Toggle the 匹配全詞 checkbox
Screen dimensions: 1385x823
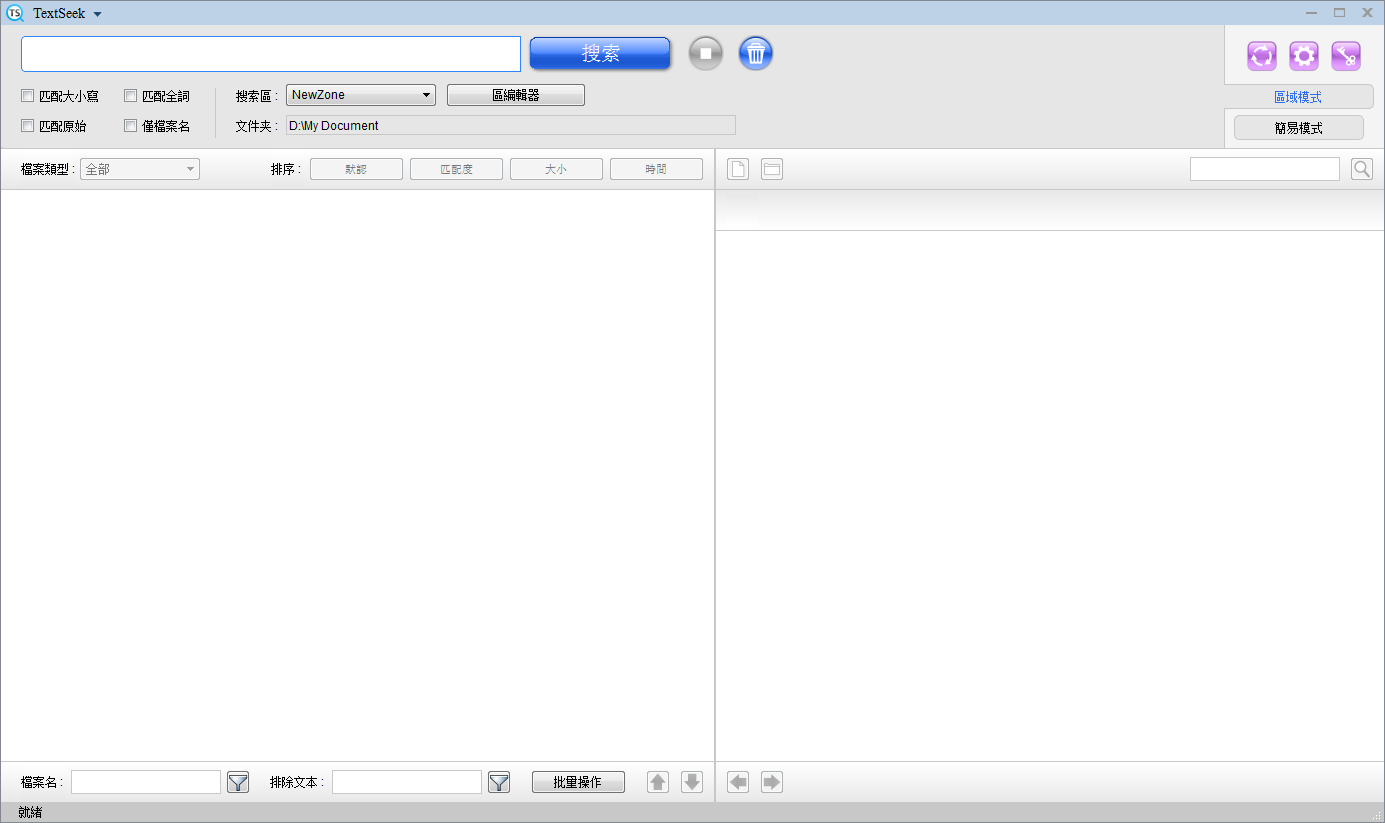point(131,96)
